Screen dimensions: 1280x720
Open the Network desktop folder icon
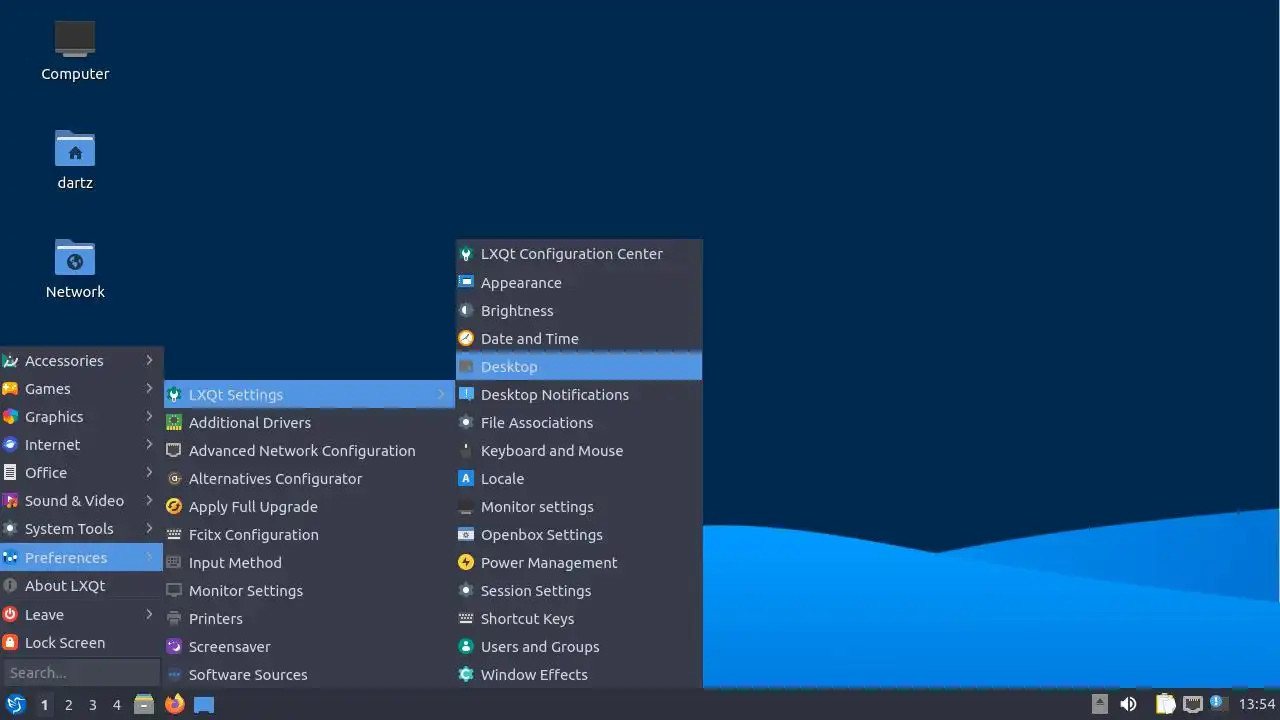pyautogui.click(x=75, y=269)
